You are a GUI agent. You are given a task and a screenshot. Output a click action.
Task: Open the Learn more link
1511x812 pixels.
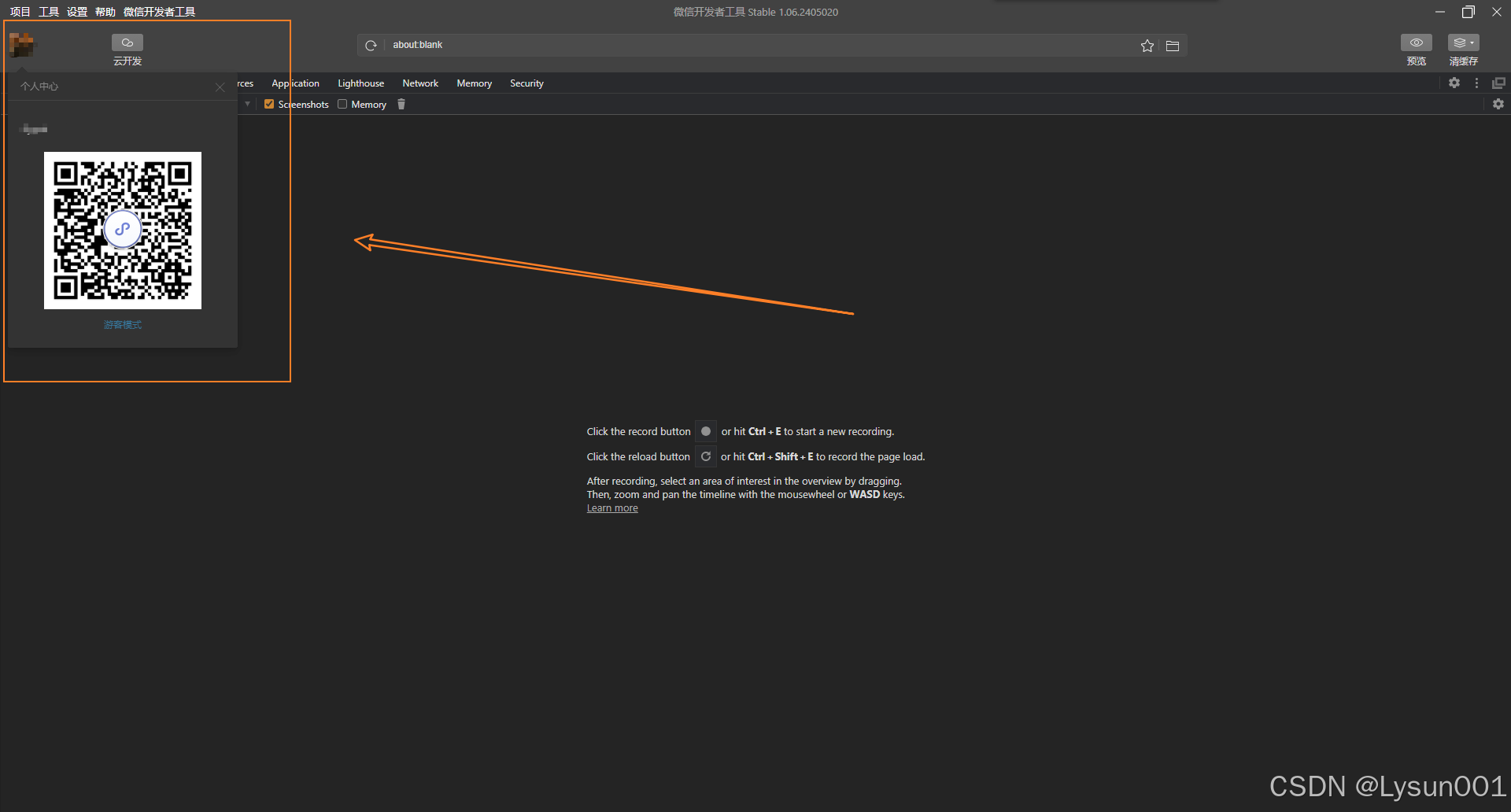[x=612, y=508]
